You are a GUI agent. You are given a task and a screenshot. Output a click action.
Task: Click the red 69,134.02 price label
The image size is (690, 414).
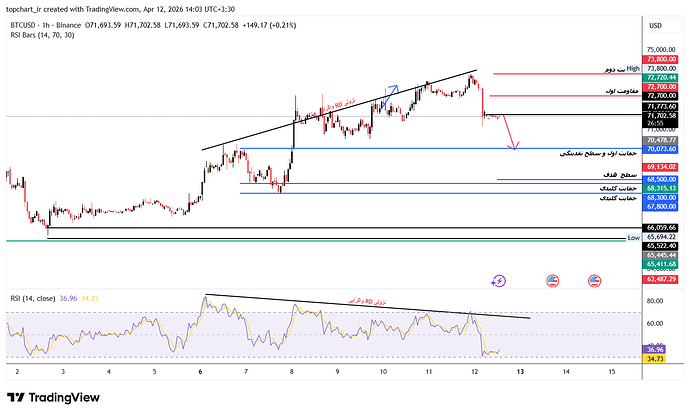pyautogui.click(x=660, y=167)
